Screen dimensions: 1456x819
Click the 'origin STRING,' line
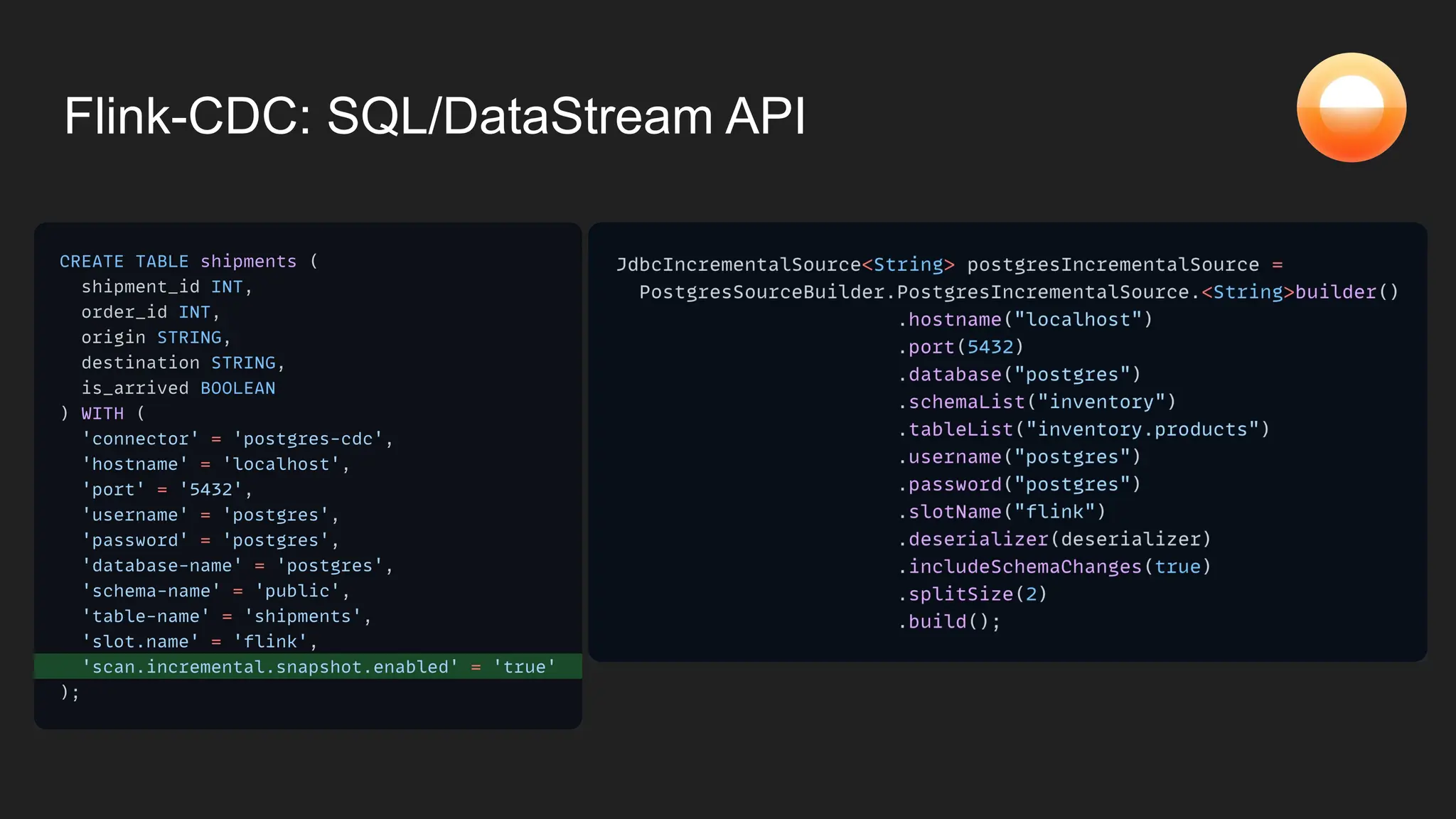click(156, 338)
